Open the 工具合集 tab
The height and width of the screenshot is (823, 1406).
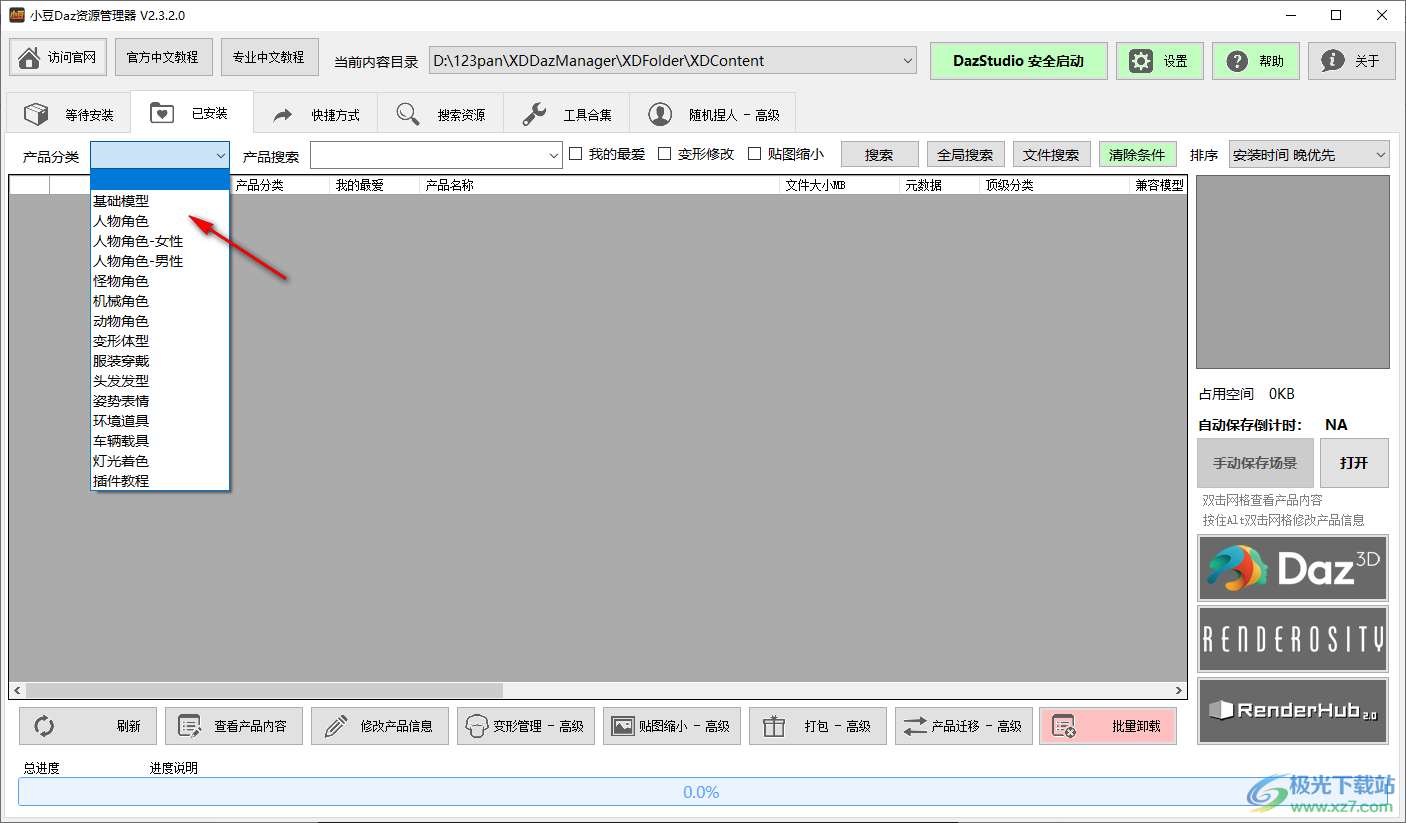[566, 114]
